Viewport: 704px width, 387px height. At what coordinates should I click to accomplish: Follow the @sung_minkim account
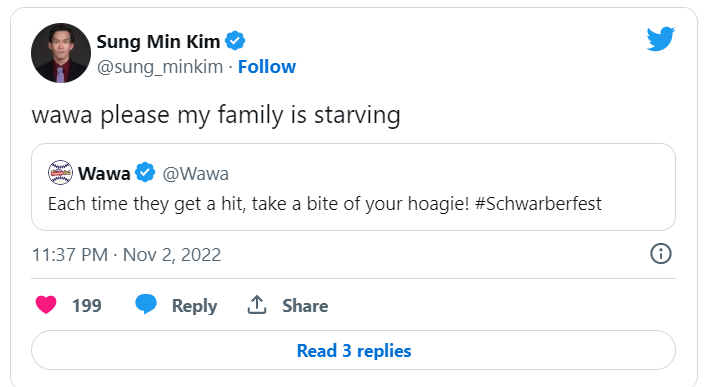(267, 66)
